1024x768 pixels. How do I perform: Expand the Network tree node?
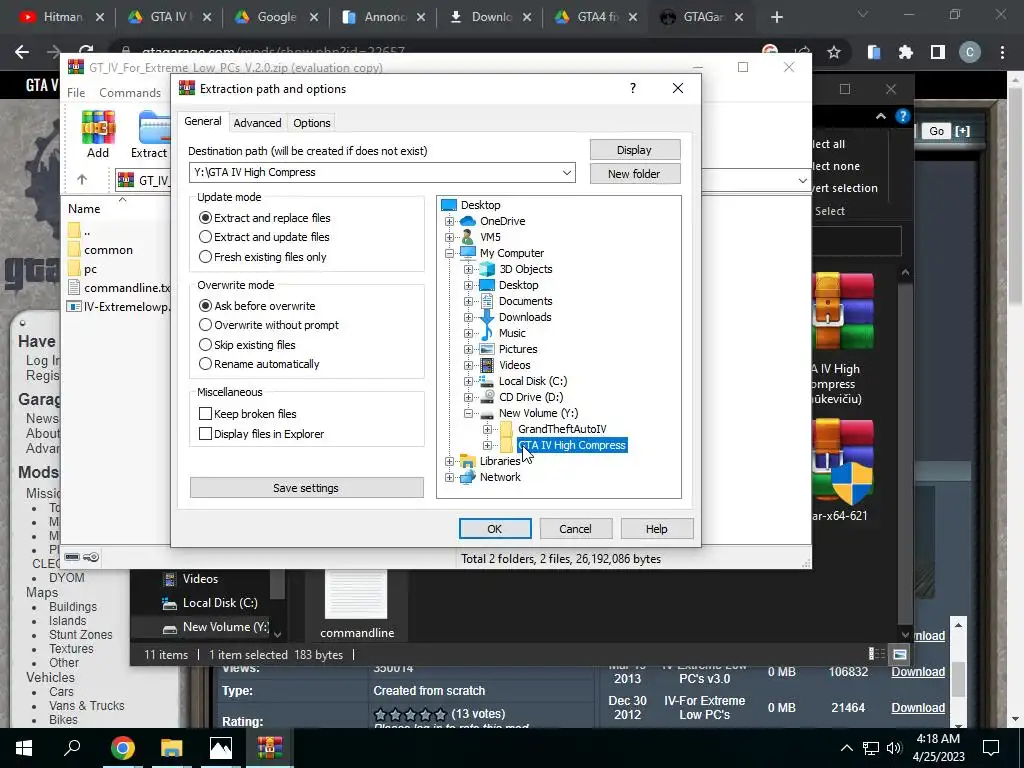coord(449,477)
